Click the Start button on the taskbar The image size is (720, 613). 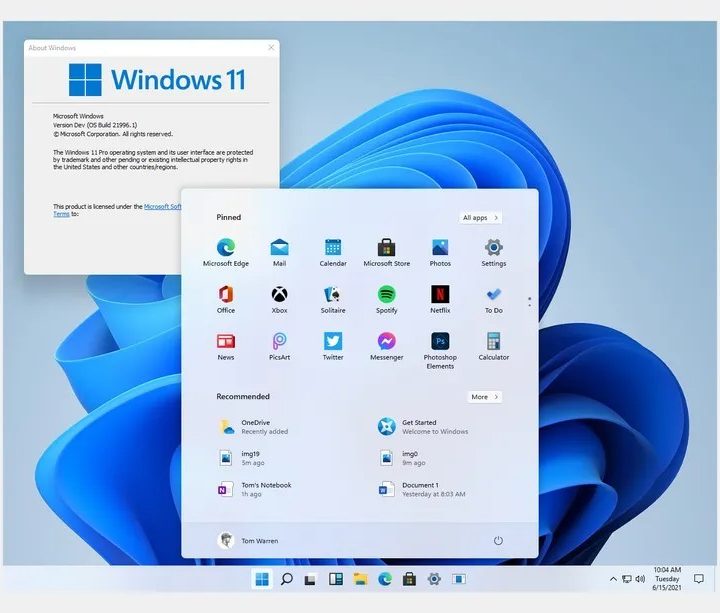pos(262,579)
